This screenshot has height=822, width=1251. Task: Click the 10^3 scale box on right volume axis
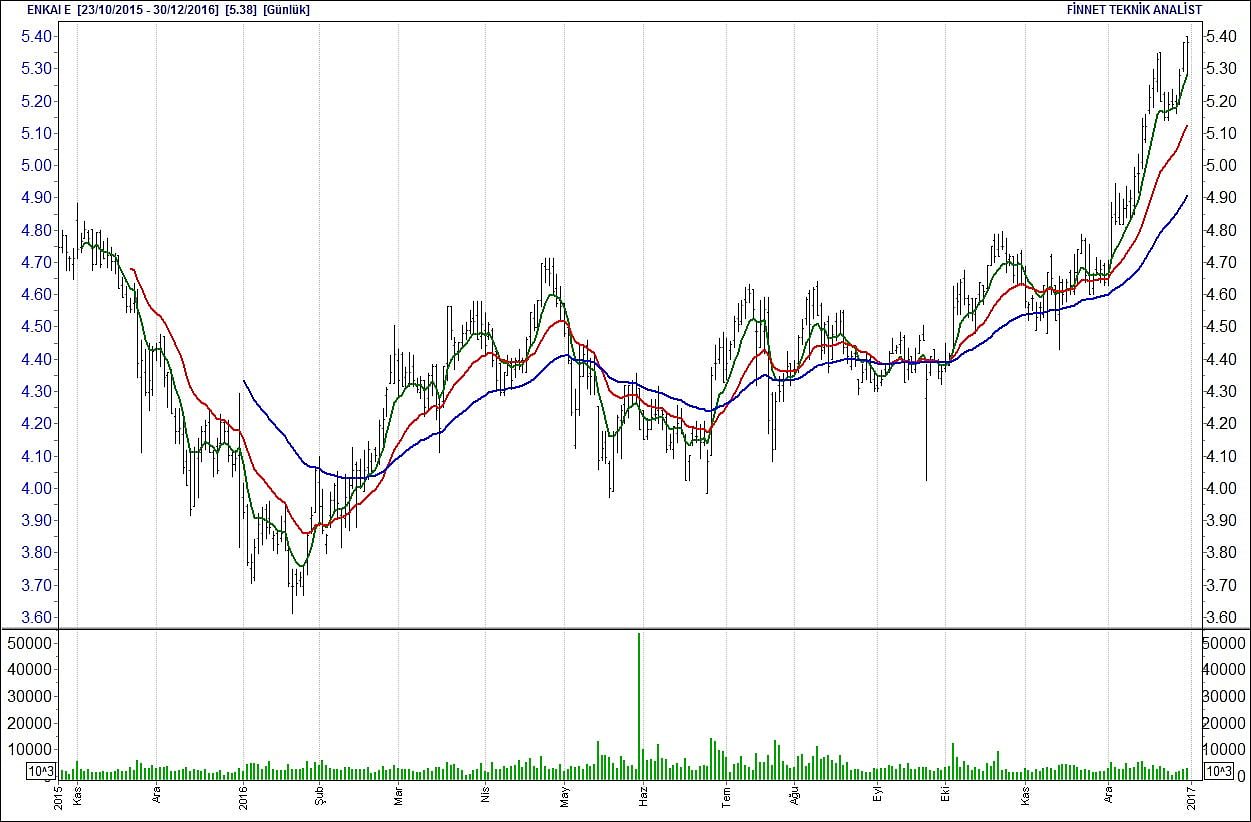click(1218, 771)
